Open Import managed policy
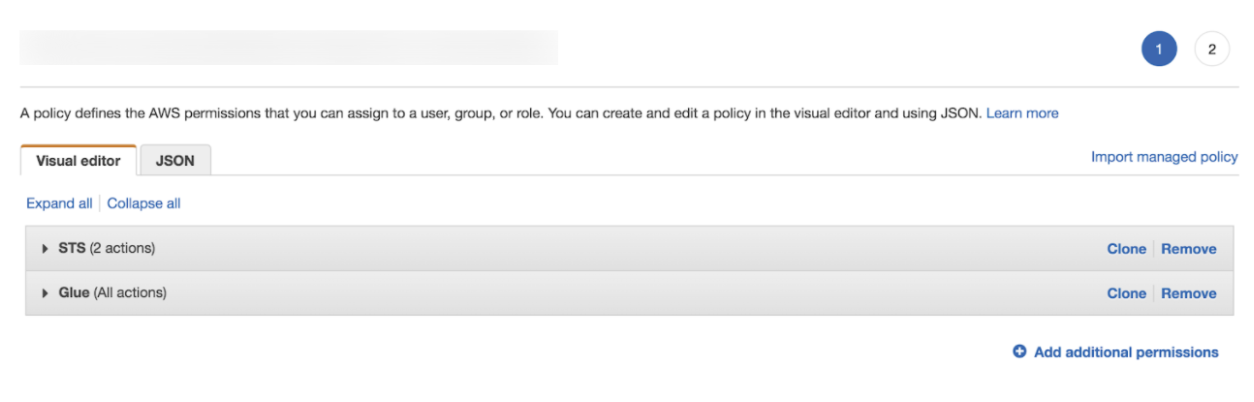The image size is (1254, 402). (1164, 157)
